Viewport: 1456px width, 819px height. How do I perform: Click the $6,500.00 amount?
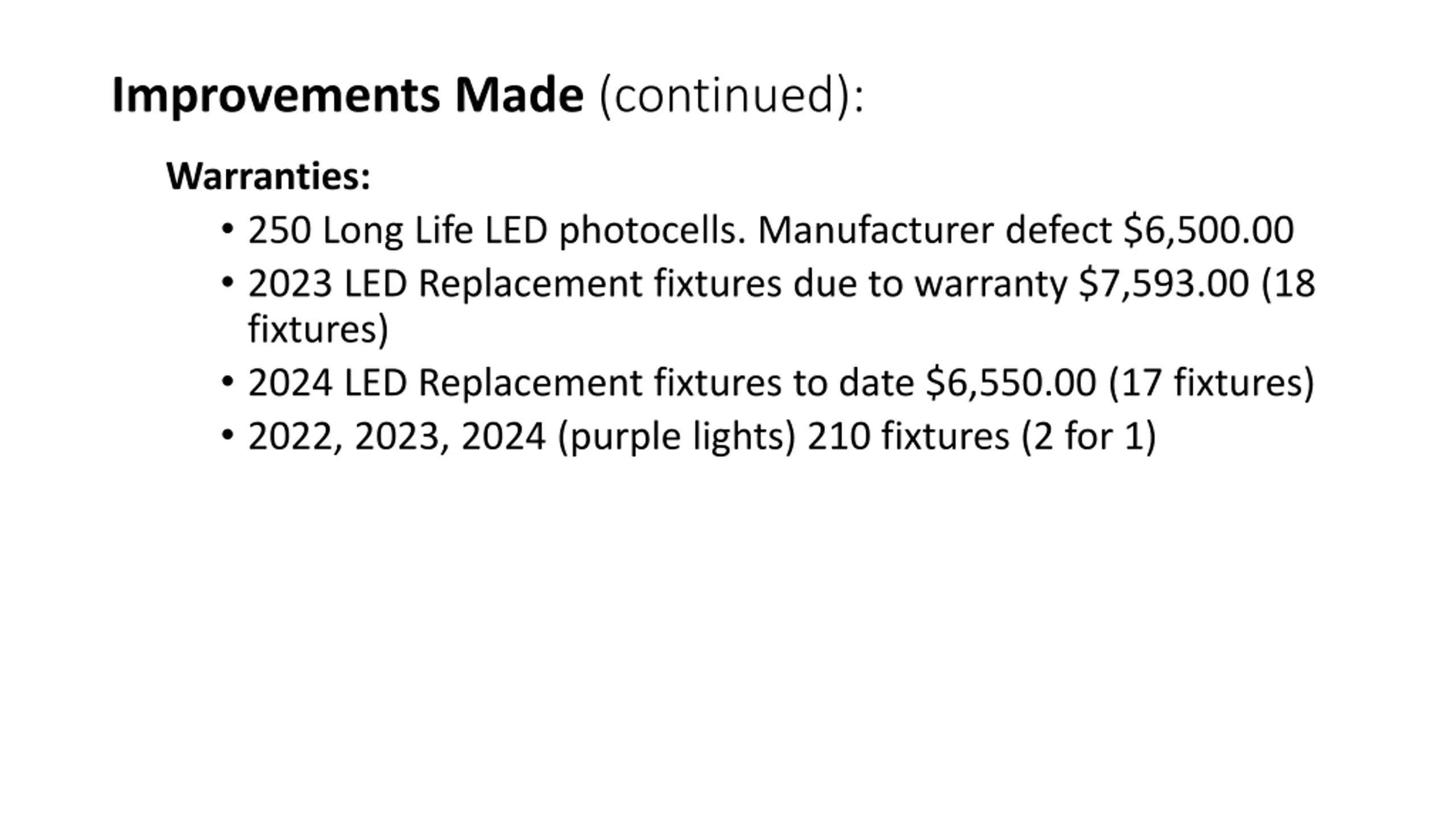pyautogui.click(x=1209, y=230)
